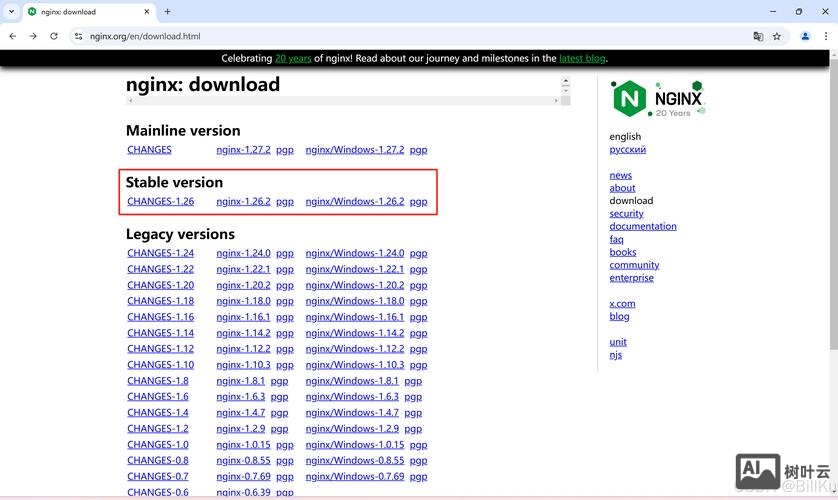This screenshot has width=838, height=500.
Task: Select the nginx: download tab
Action: [x=88, y=11]
